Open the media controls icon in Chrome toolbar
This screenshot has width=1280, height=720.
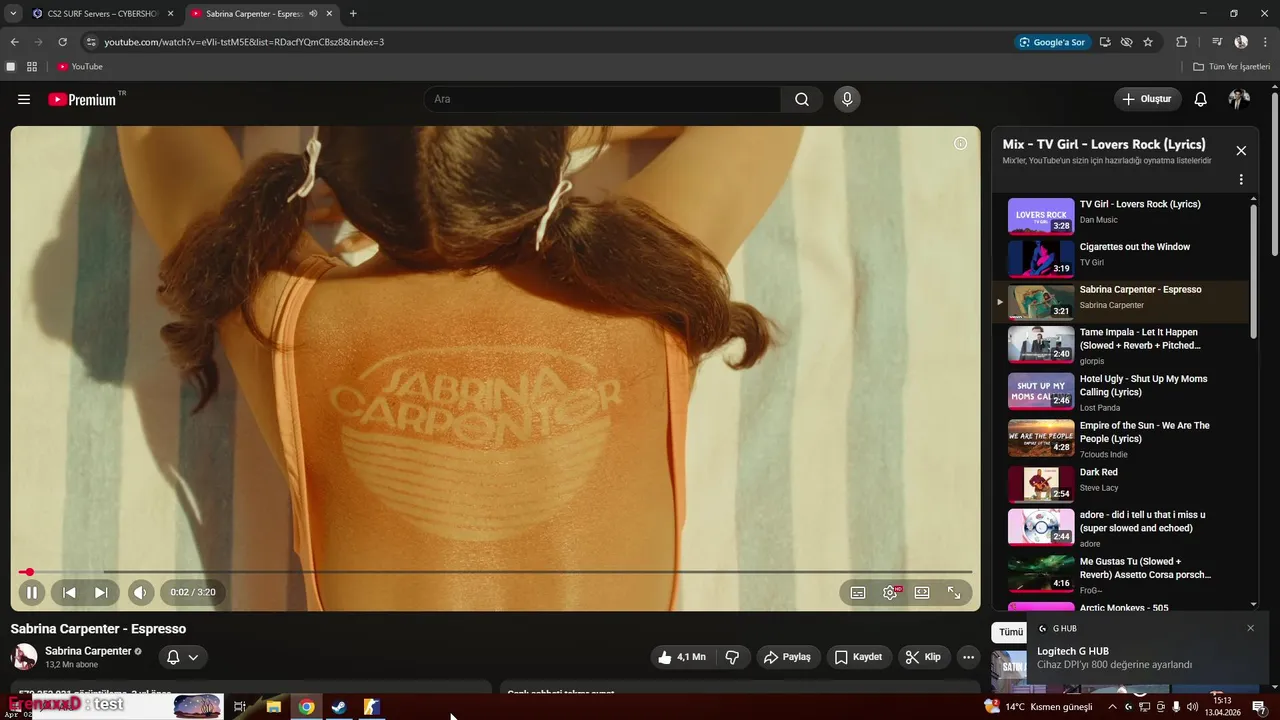(x=1217, y=42)
